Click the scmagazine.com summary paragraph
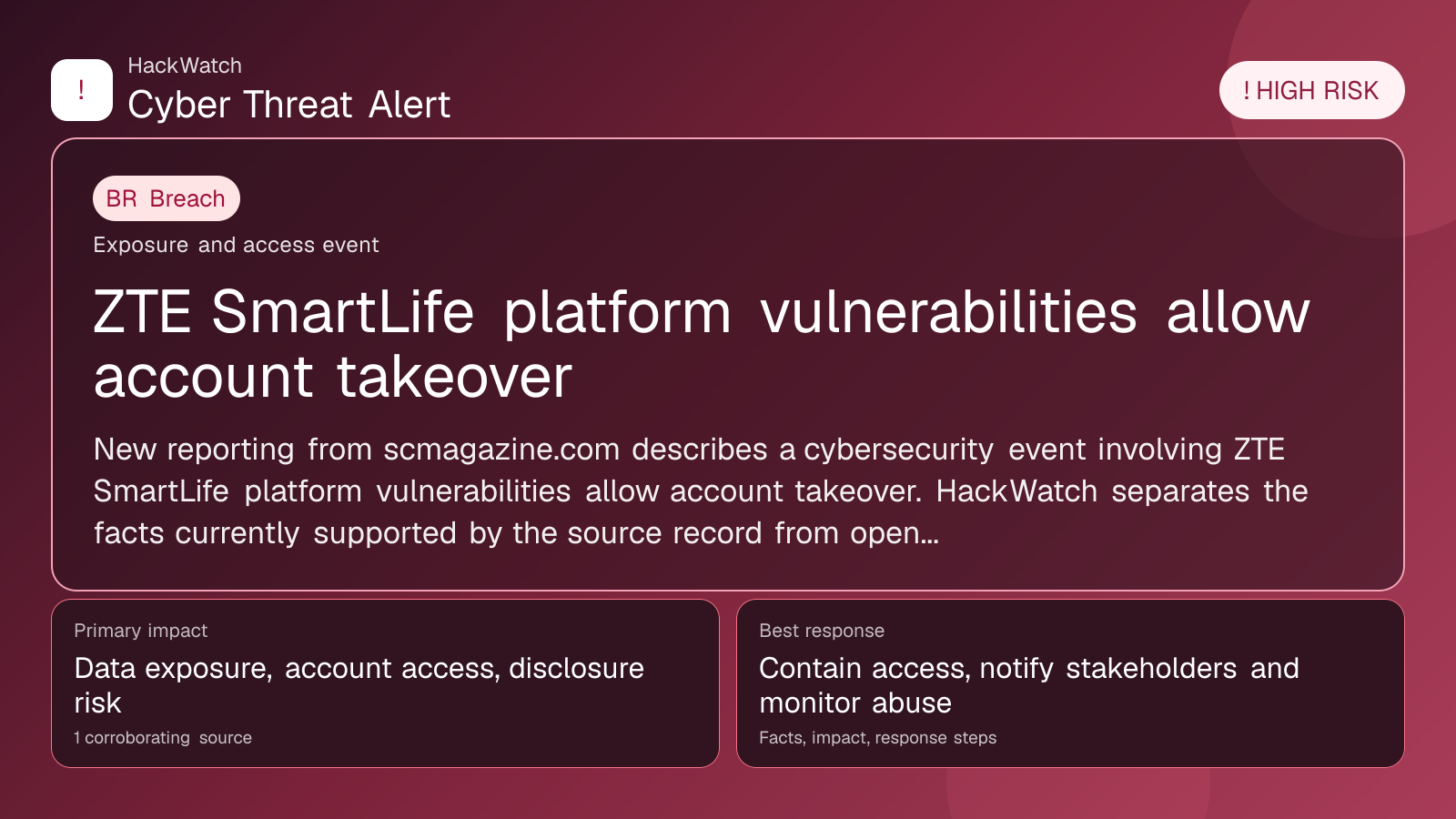1456x819 pixels. tap(701, 491)
